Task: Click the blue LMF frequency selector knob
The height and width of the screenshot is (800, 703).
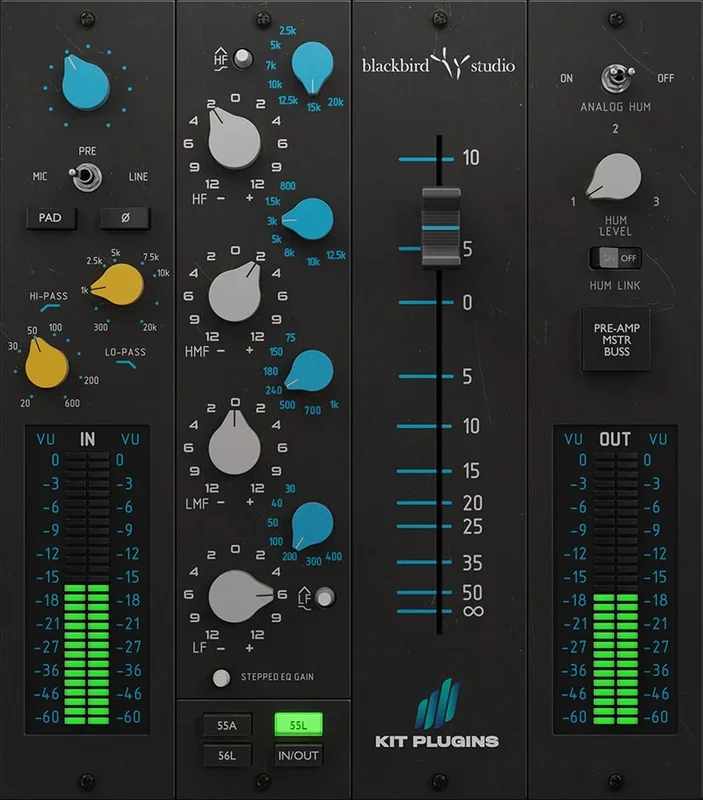Action: click(x=310, y=370)
